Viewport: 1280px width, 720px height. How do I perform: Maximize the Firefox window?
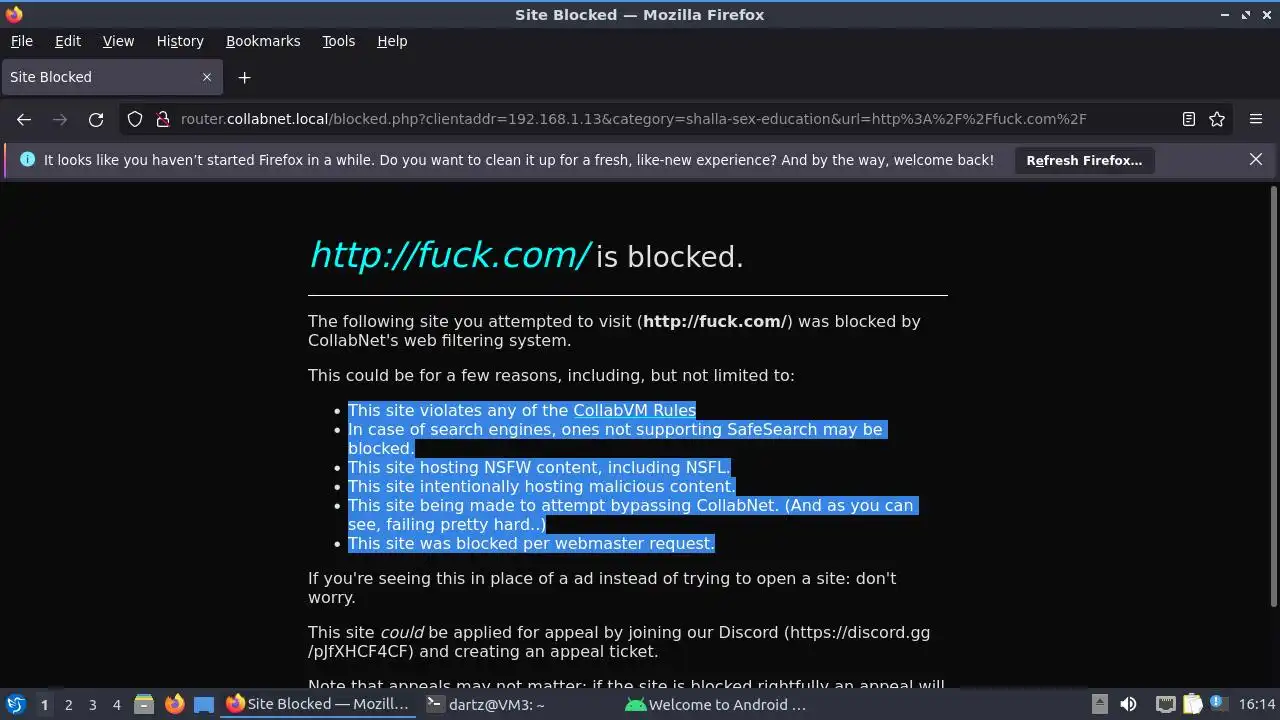coord(1246,15)
